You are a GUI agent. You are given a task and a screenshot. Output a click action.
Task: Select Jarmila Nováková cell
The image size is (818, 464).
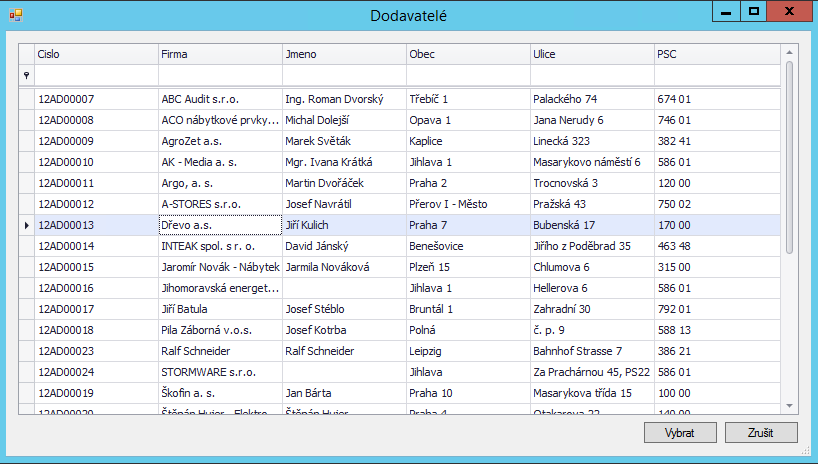click(344, 267)
